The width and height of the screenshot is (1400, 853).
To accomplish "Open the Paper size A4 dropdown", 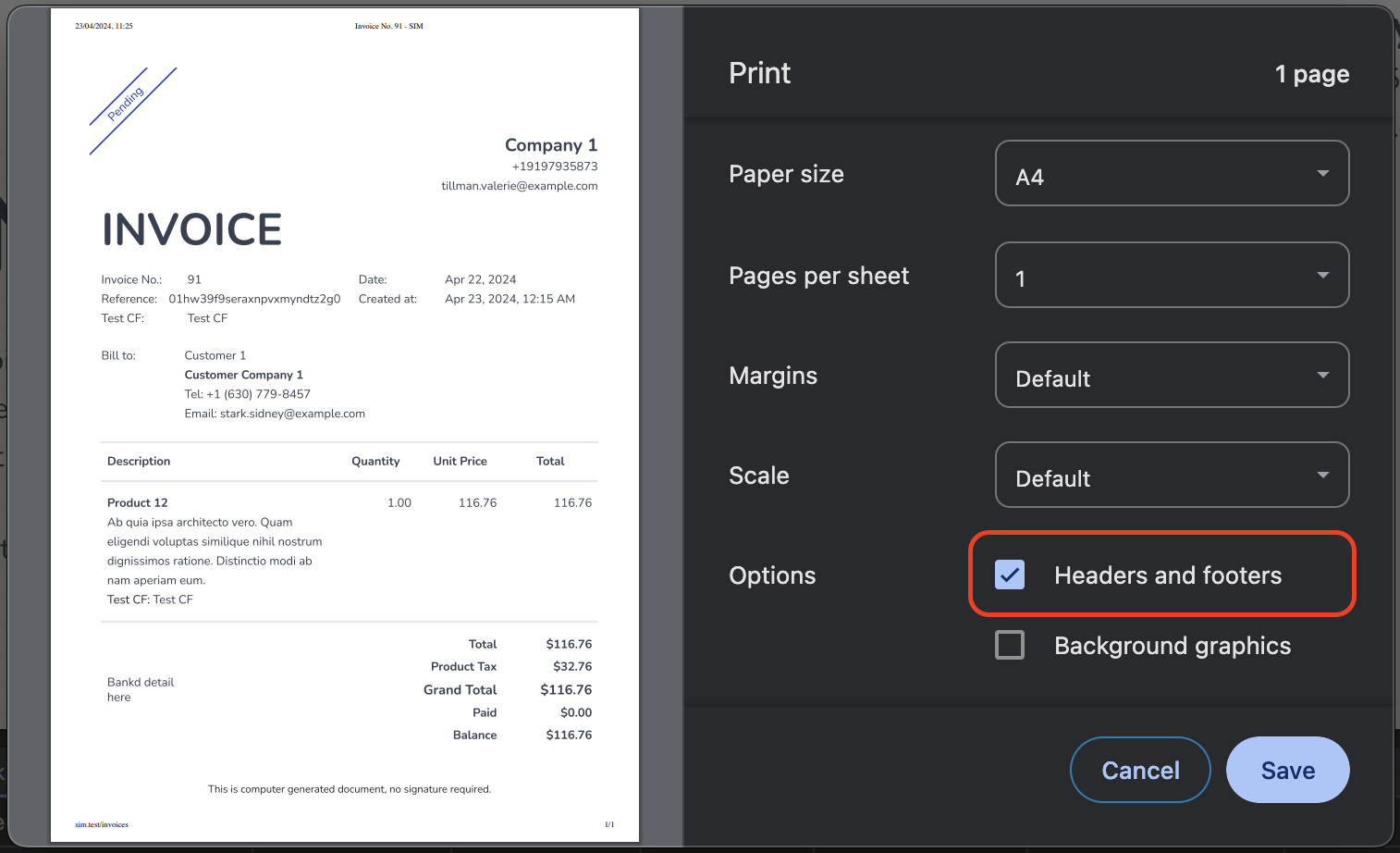I will coord(1172,173).
